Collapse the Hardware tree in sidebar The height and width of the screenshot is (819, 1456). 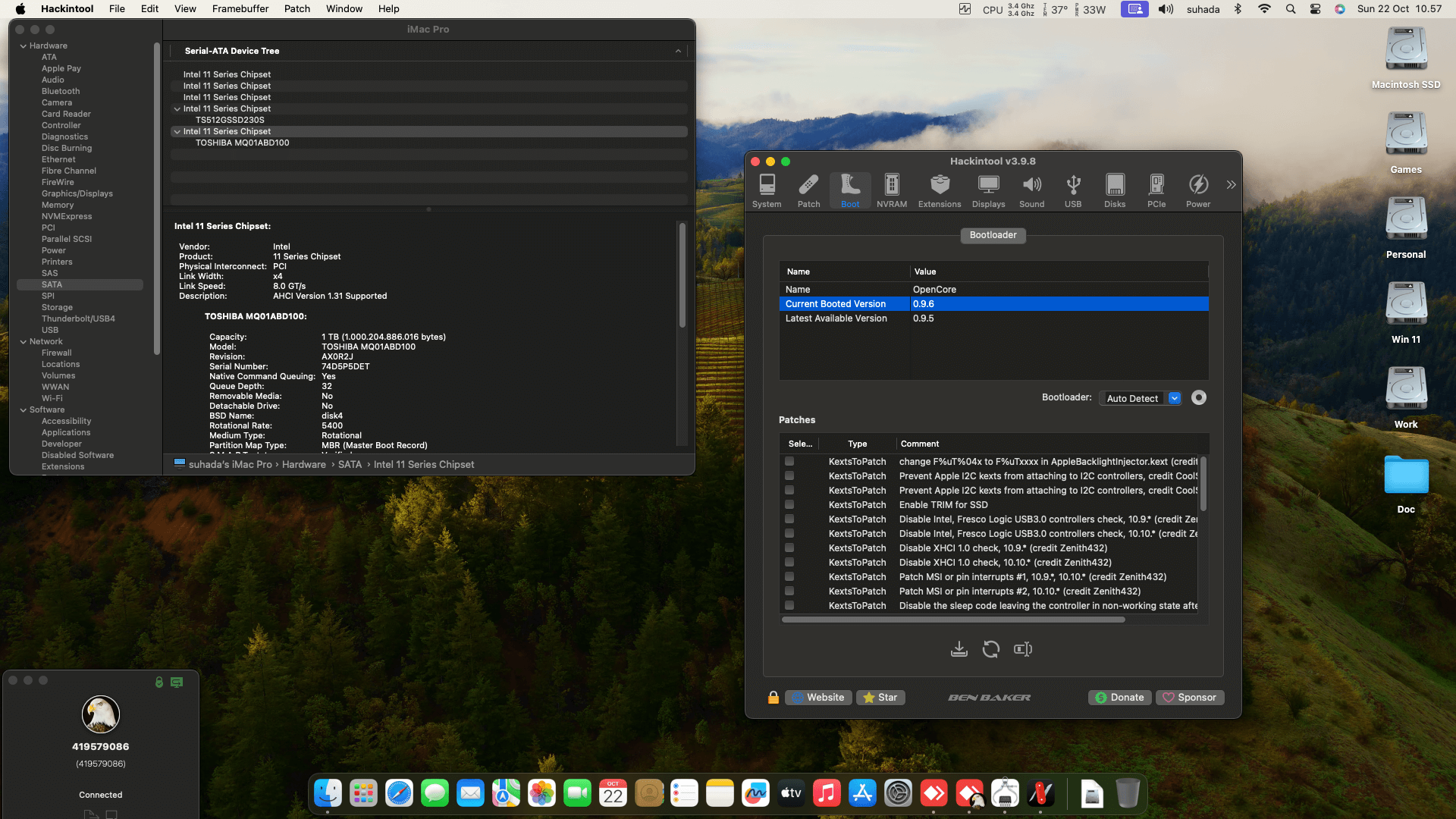click(x=24, y=46)
